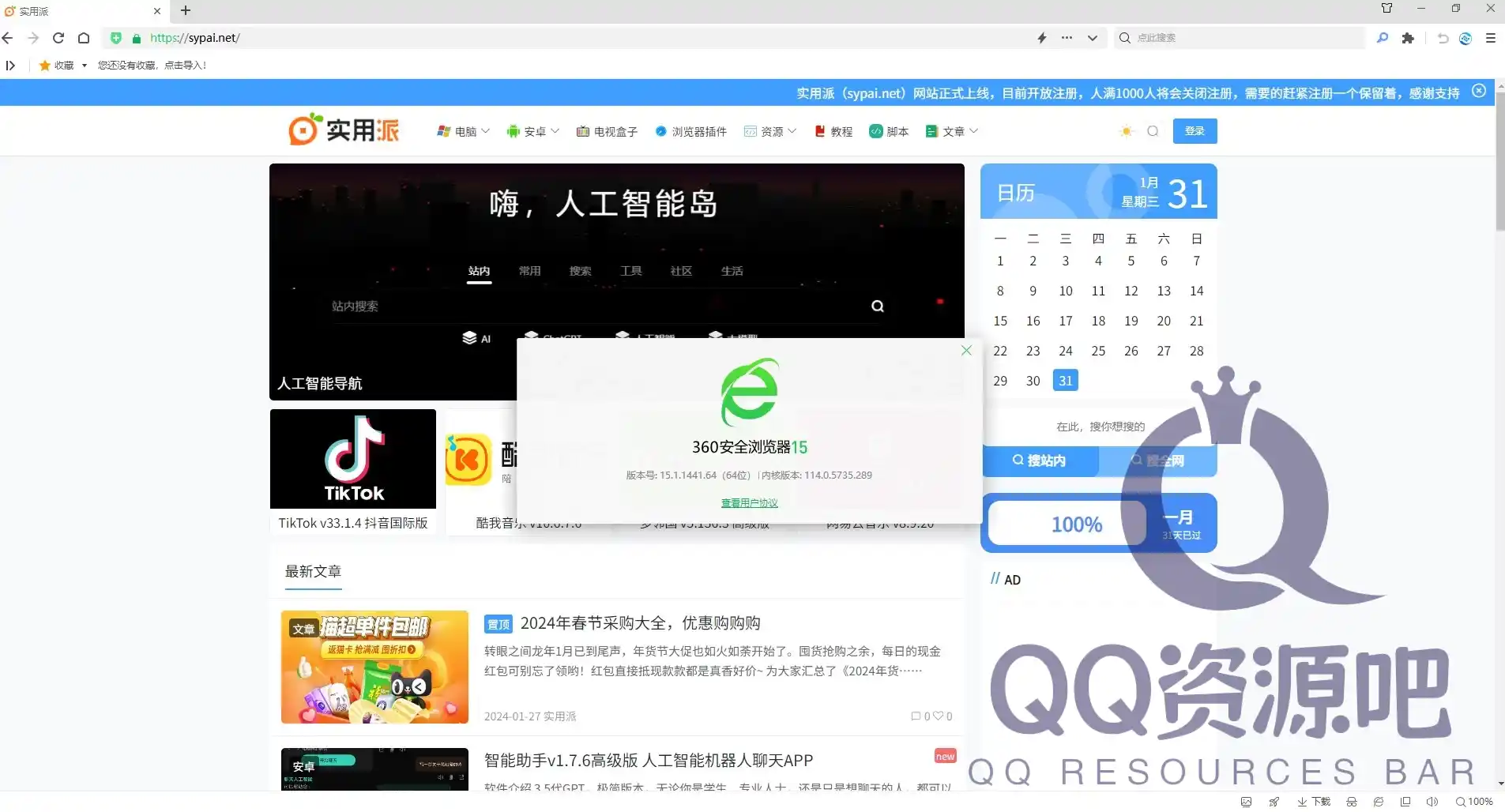This screenshot has width=1505, height=812.
Task: Click the browser reload page icon
Action: [58, 38]
